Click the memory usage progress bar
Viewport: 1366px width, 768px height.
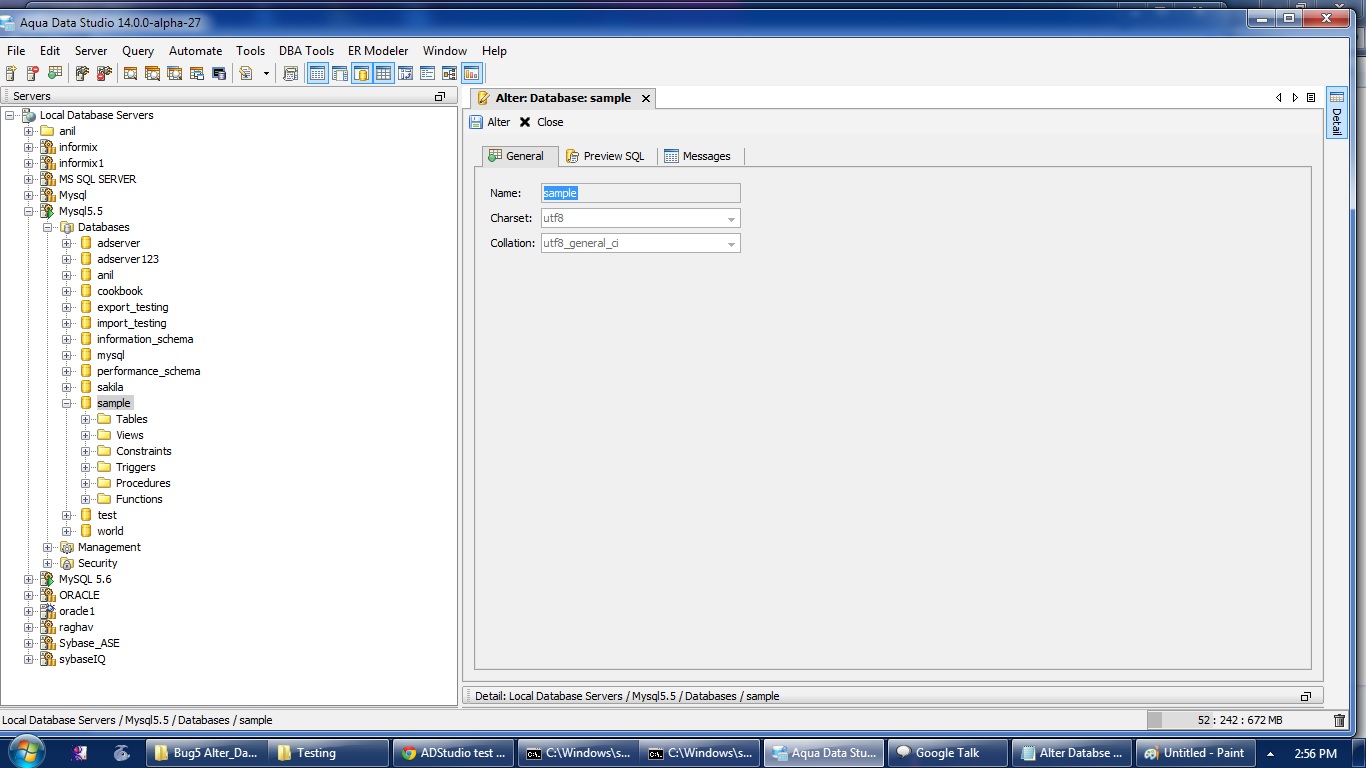1238,720
